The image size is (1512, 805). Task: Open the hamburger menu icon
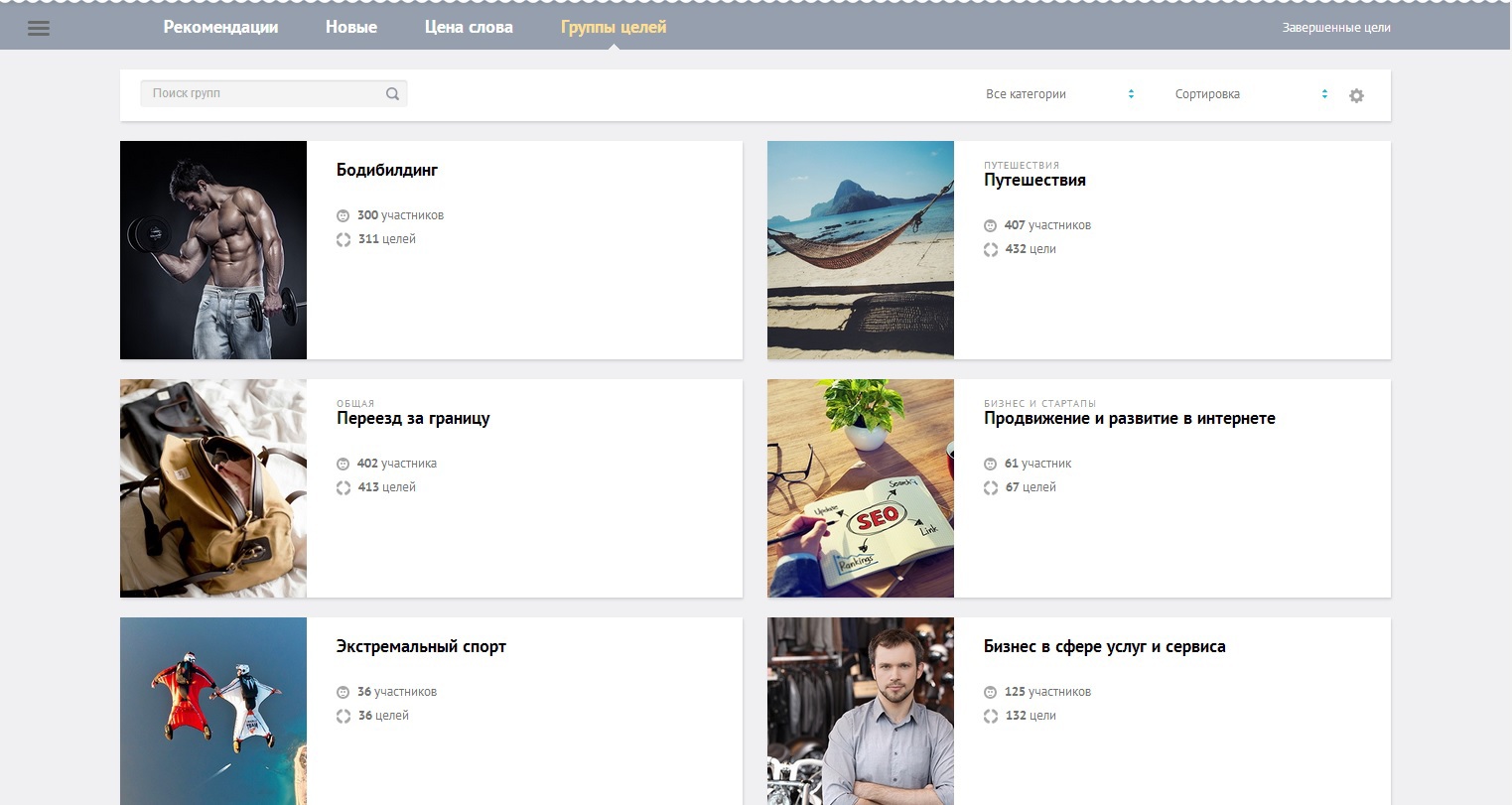39,27
